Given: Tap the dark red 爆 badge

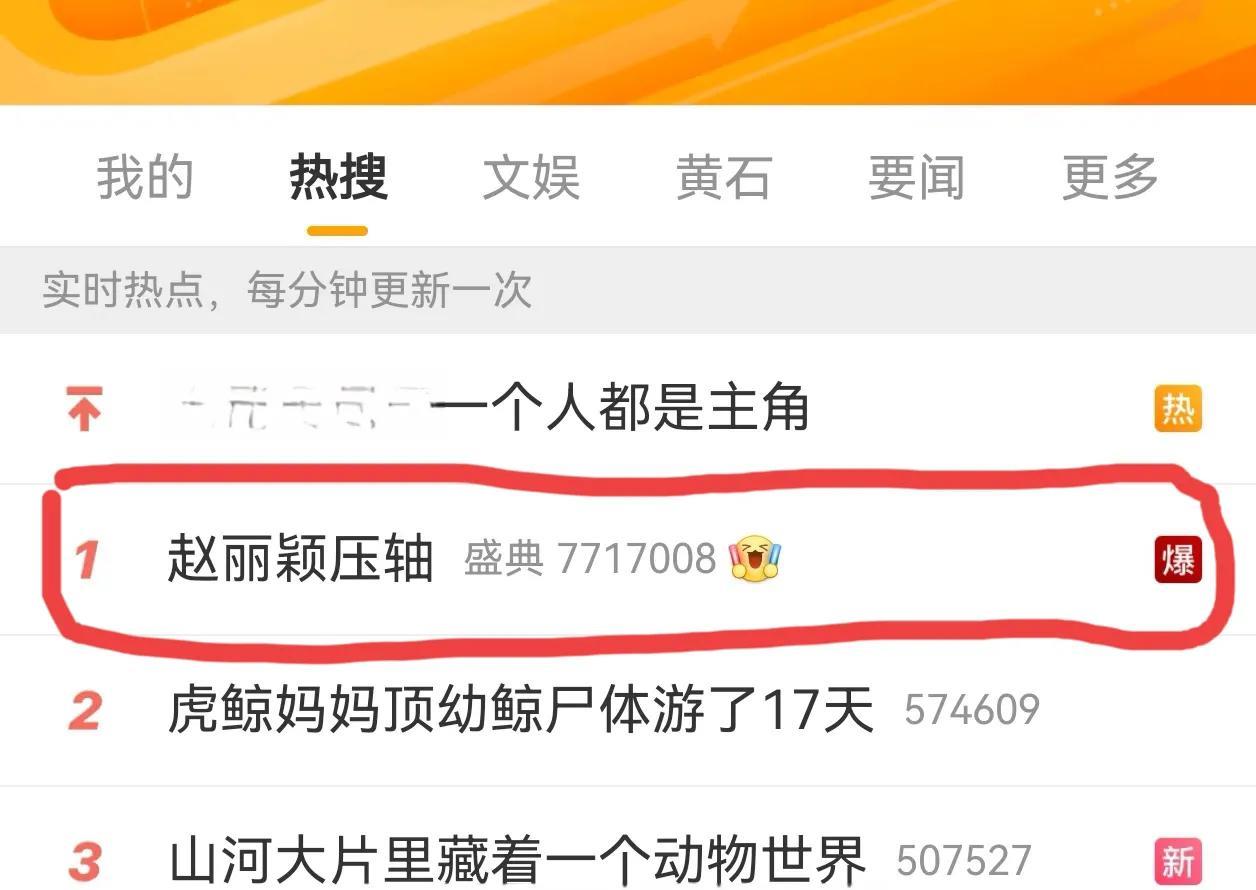Looking at the screenshot, I should (1178, 559).
